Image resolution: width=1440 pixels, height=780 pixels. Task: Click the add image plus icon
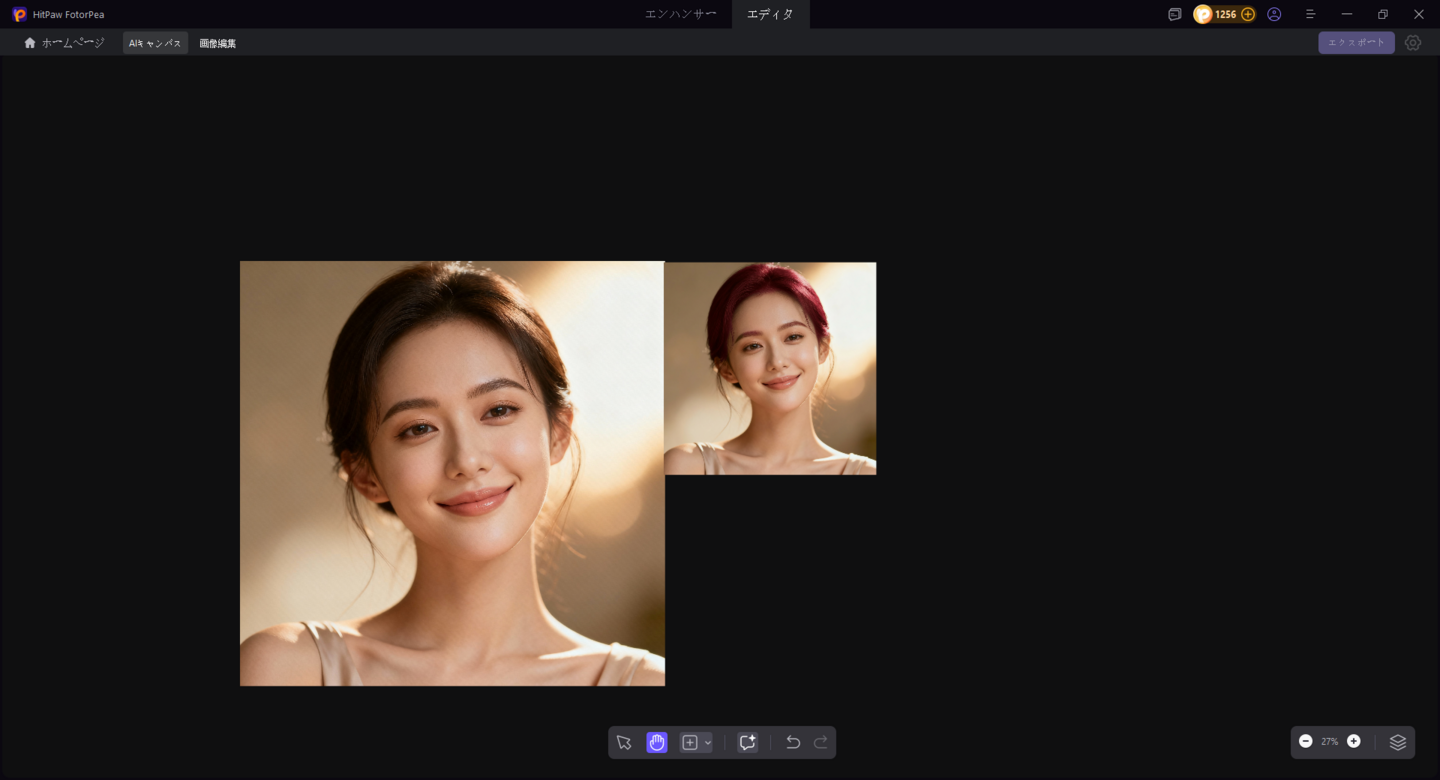pos(690,742)
